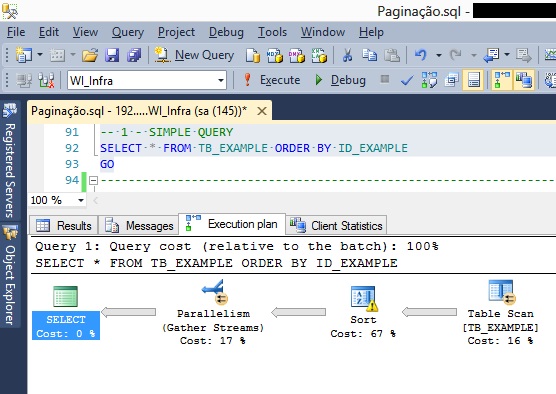Click the Change Connection icon
556x394 pixels.
pyautogui.click(x=46, y=80)
